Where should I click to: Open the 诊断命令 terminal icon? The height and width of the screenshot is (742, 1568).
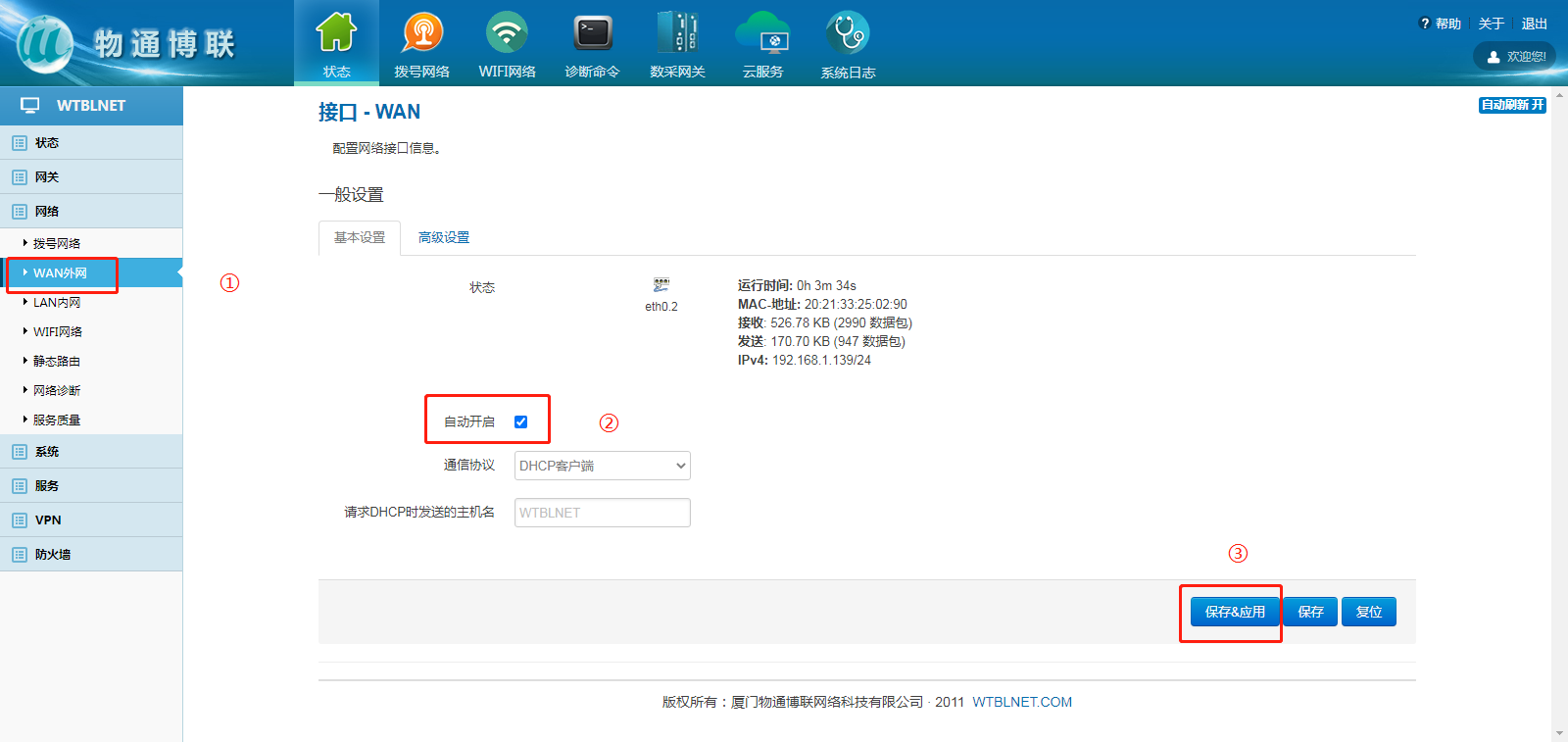click(x=593, y=32)
